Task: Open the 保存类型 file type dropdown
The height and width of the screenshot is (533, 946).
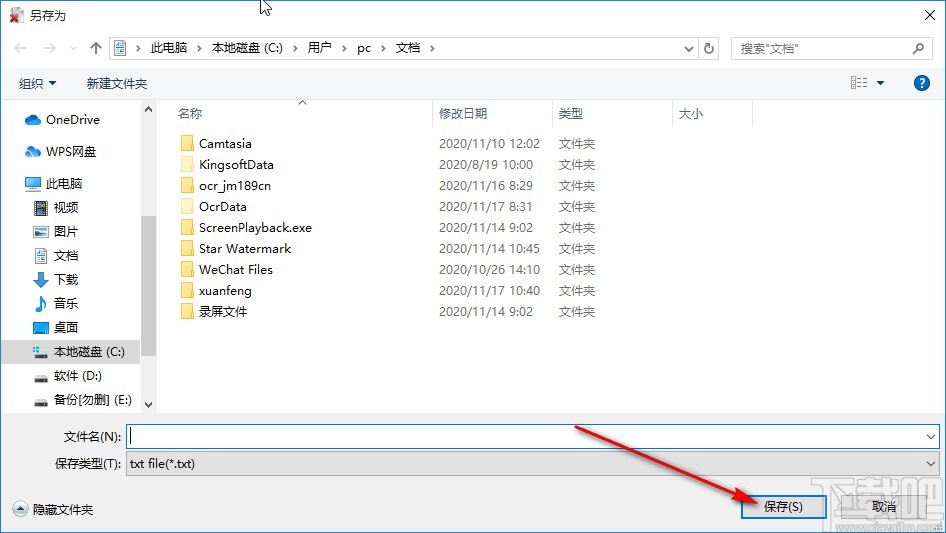Action: (x=532, y=464)
